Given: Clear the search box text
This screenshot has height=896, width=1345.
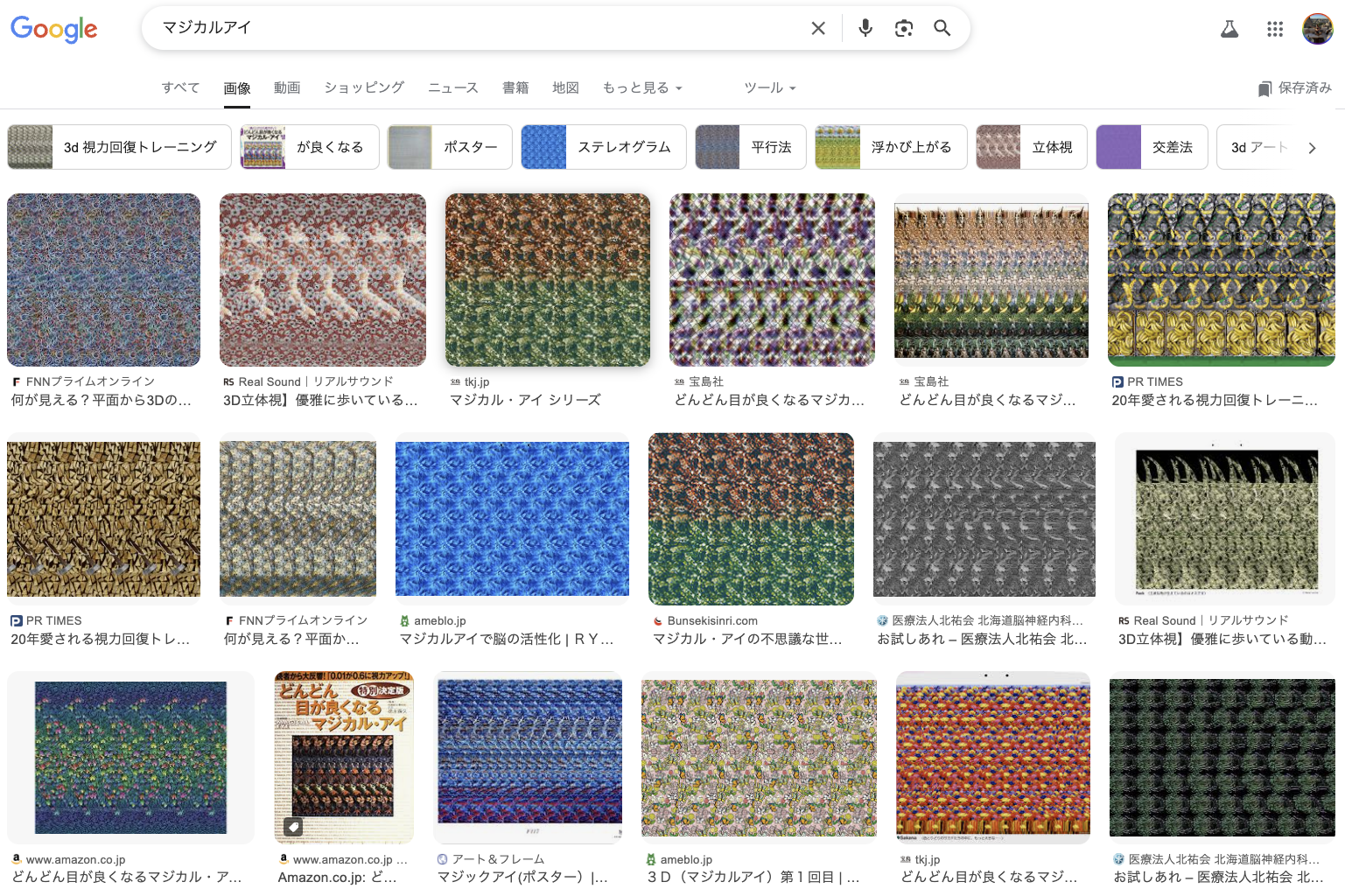Looking at the screenshot, I should [x=818, y=28].
